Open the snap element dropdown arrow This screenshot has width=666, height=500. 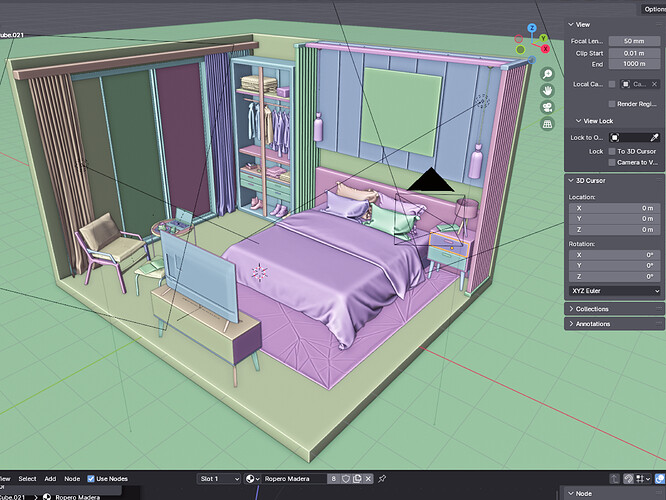648,479
